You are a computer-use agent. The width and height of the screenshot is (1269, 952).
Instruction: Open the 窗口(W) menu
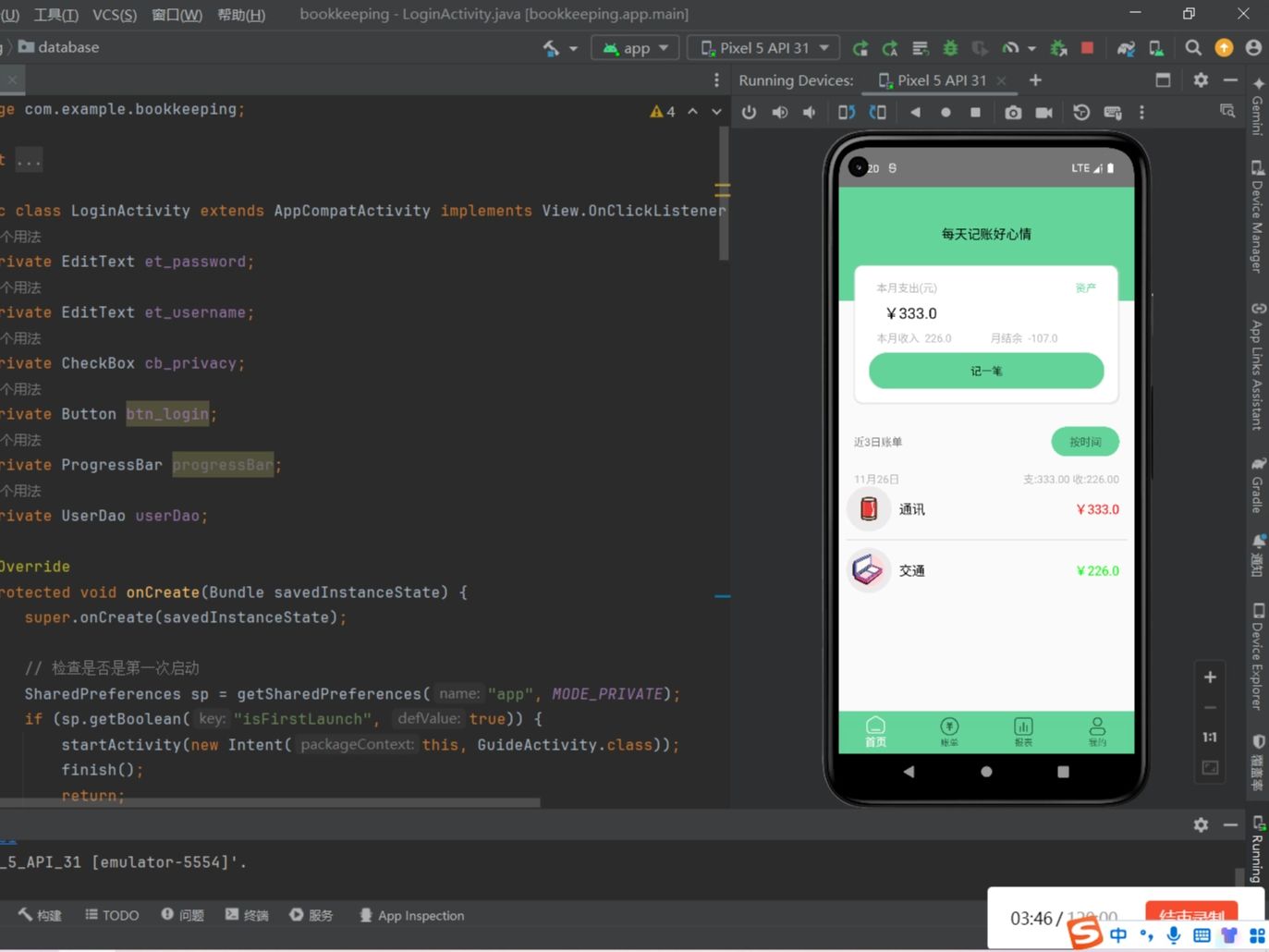pos(177,15)
